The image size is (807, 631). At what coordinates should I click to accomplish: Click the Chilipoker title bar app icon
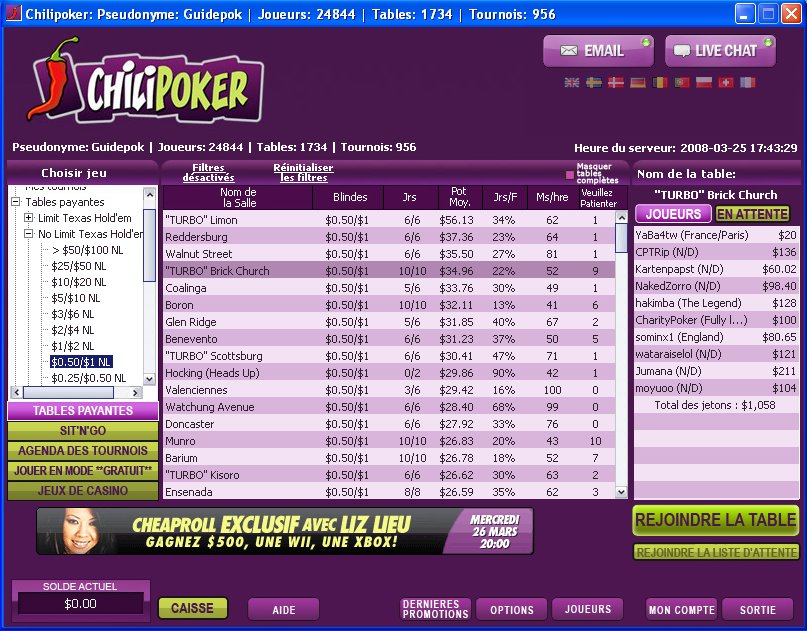click(13, 13)
